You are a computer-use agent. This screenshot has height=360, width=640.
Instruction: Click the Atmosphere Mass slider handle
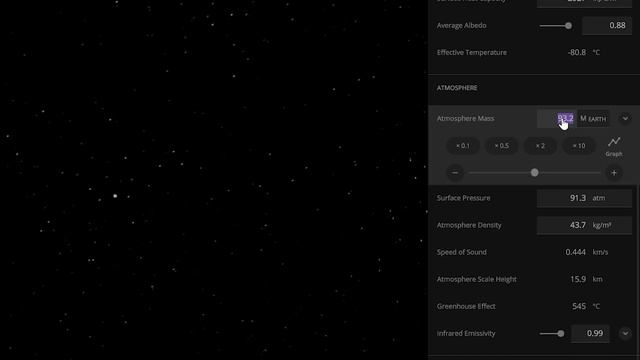click(534, 173)
